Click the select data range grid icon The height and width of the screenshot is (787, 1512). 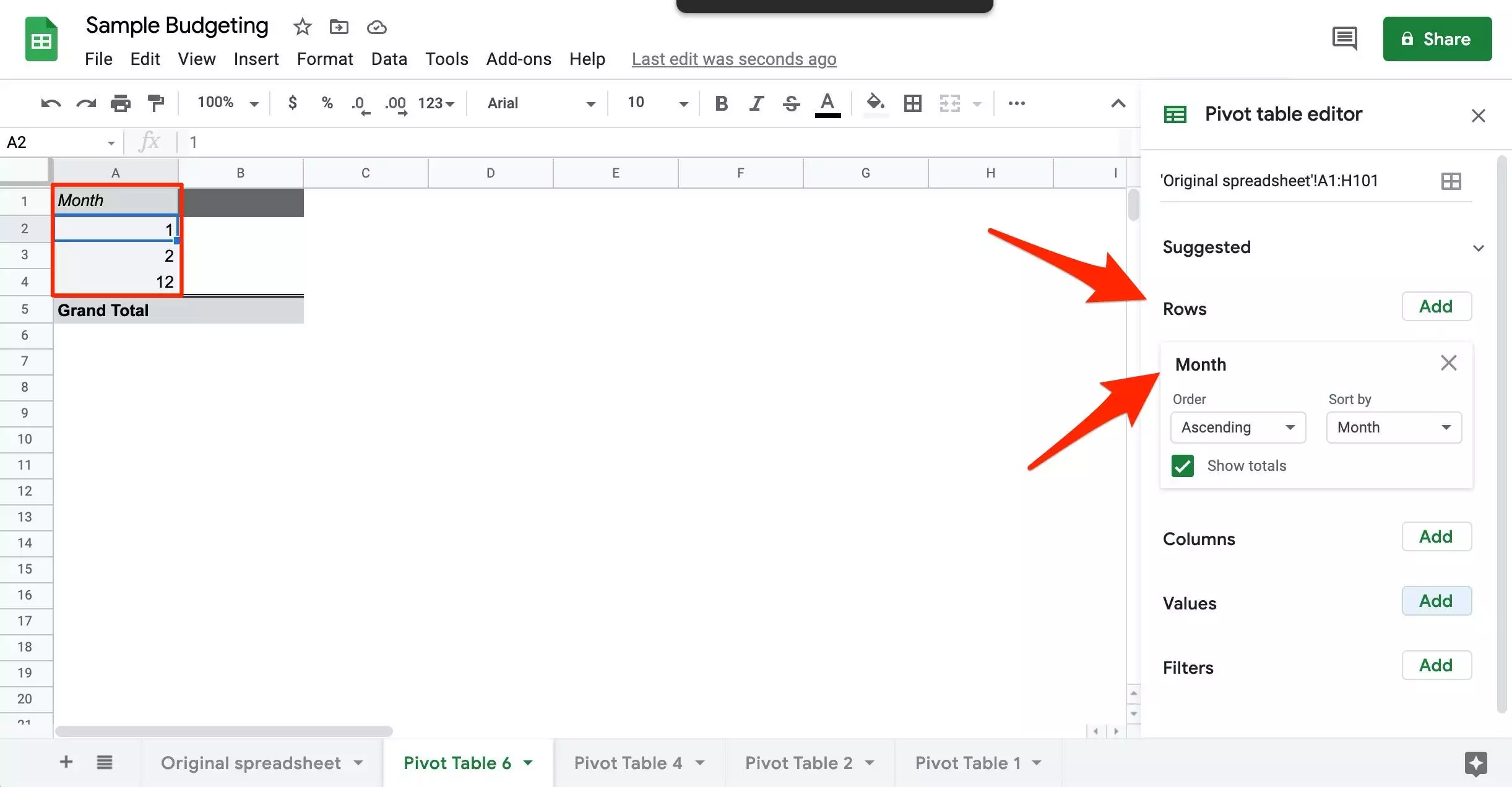click(x=1451, y=181)
